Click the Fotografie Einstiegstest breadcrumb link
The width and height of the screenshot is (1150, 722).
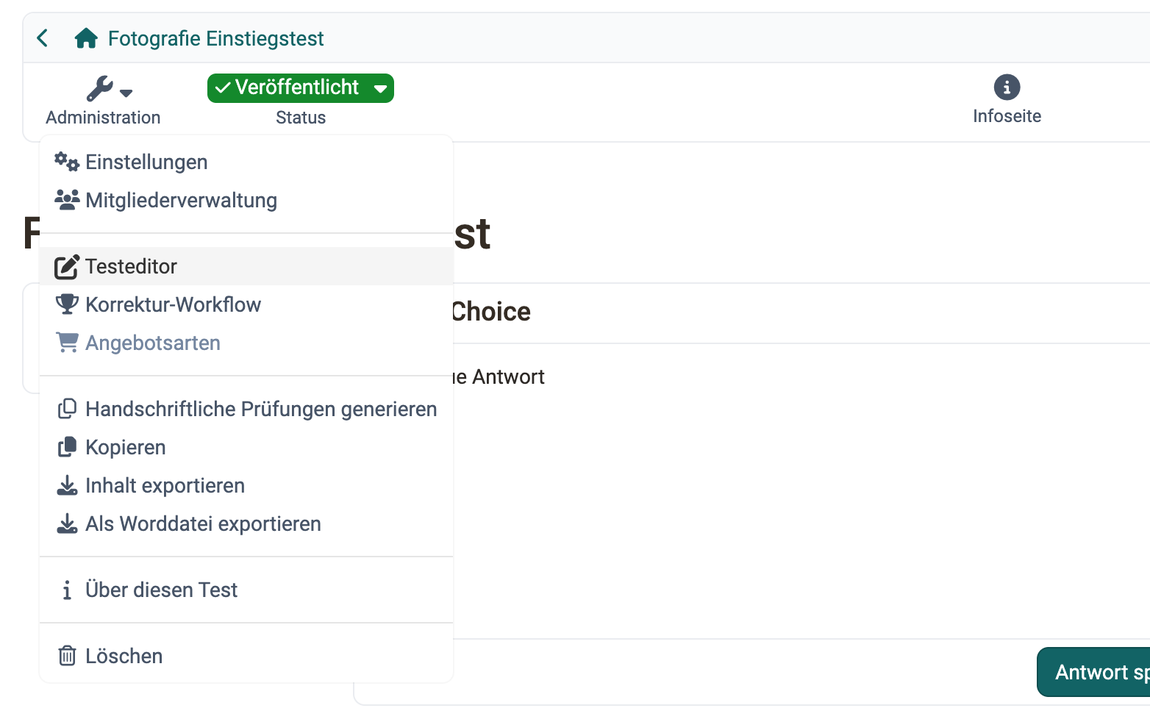point(216,38)
